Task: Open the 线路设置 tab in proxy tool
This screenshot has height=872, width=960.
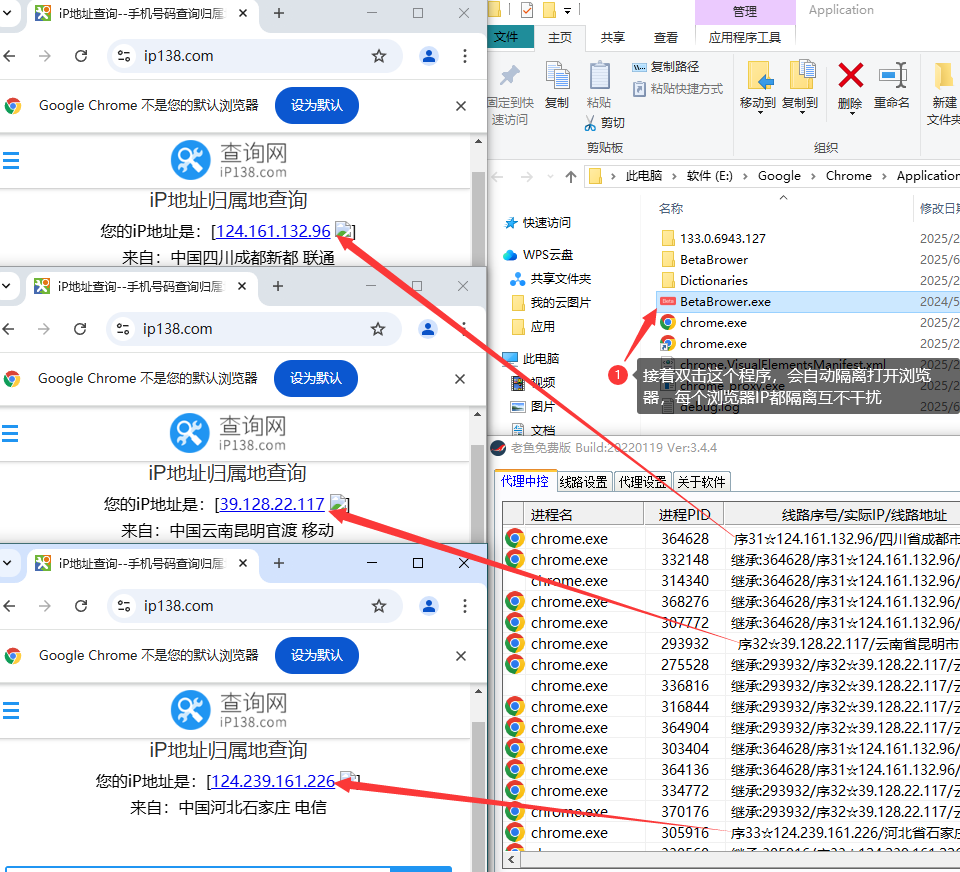Action: click(583, 482)
